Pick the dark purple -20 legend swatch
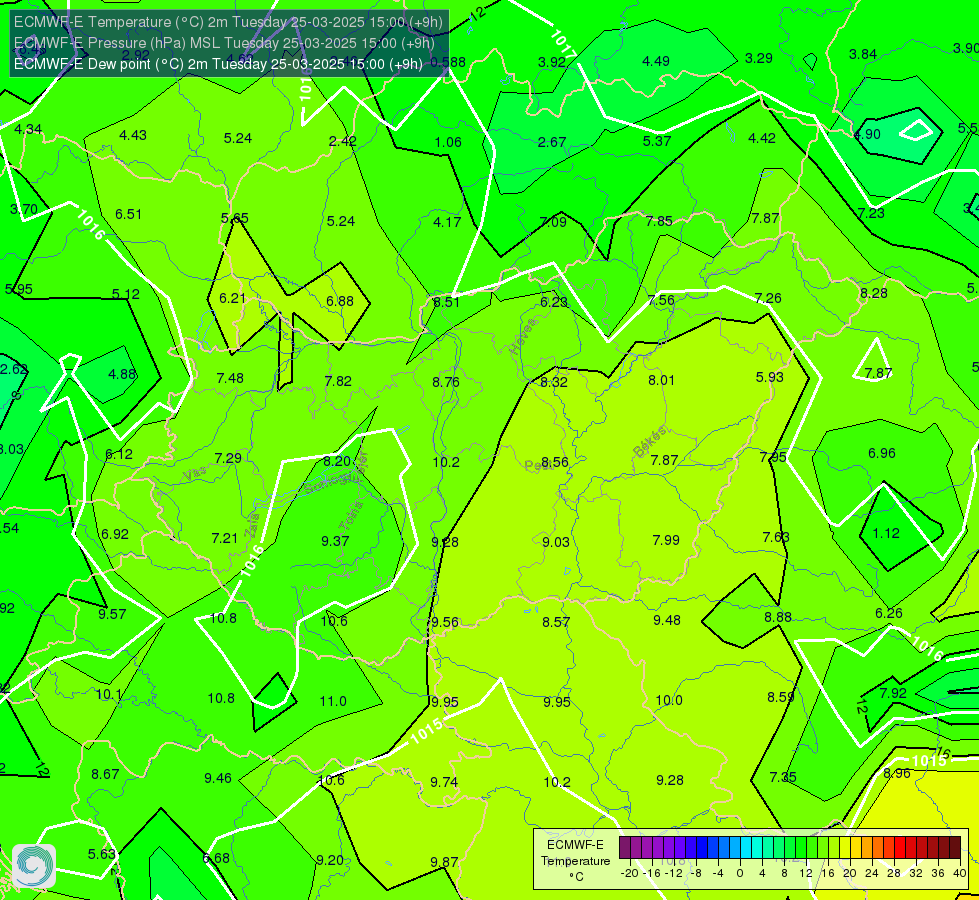The image size is (979, 900). point(624,848)
